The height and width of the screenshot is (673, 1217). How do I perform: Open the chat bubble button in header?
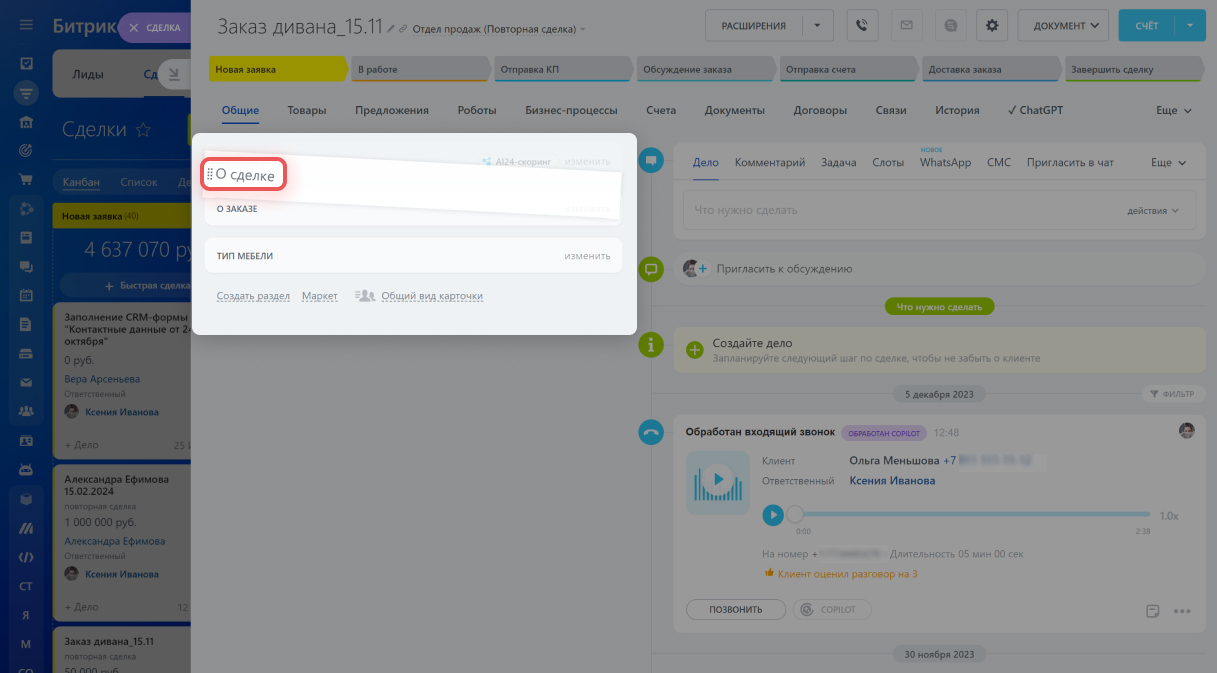coord(949,26)
